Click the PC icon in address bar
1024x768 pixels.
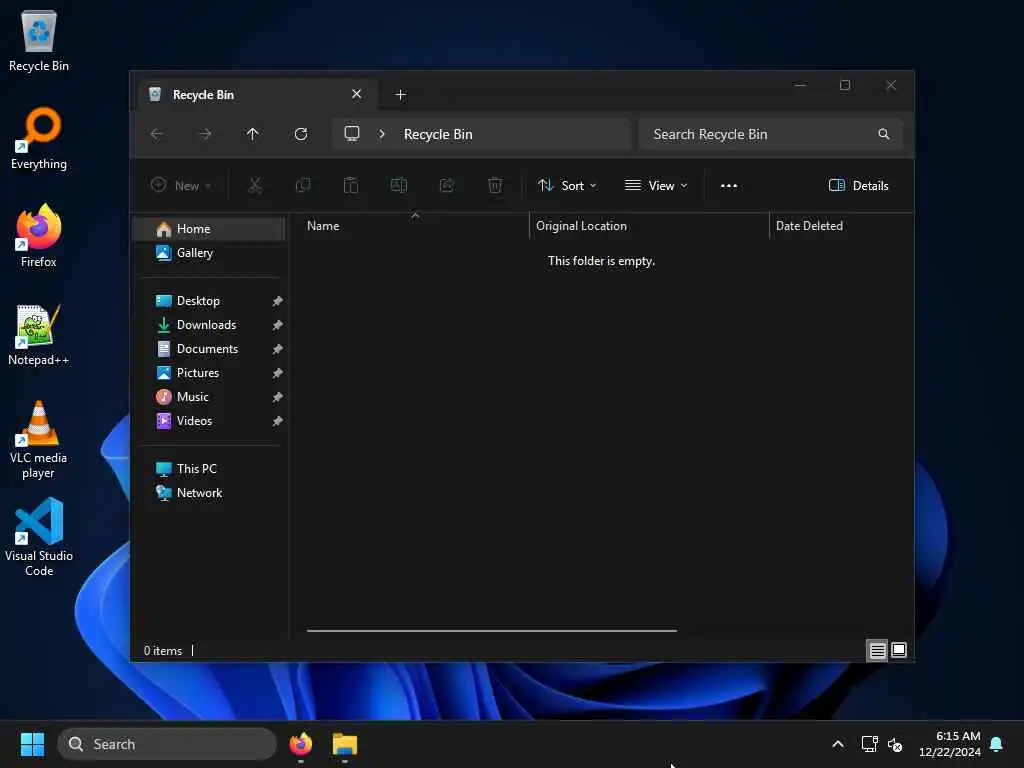click(352, 134)
